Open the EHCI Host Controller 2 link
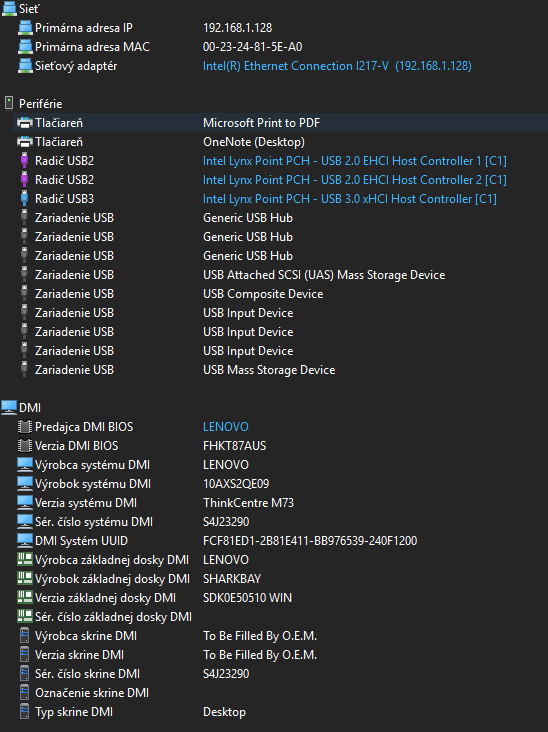The width and height of the screenshot is (548, 732). point(355,180)
